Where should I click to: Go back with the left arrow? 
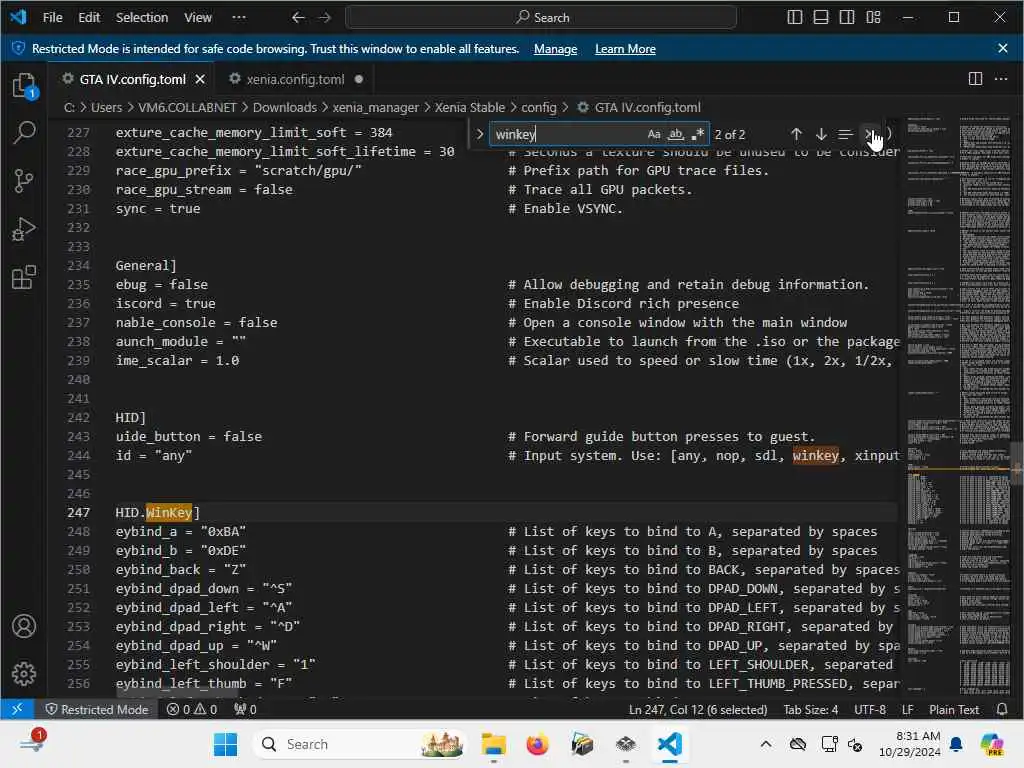298,18
